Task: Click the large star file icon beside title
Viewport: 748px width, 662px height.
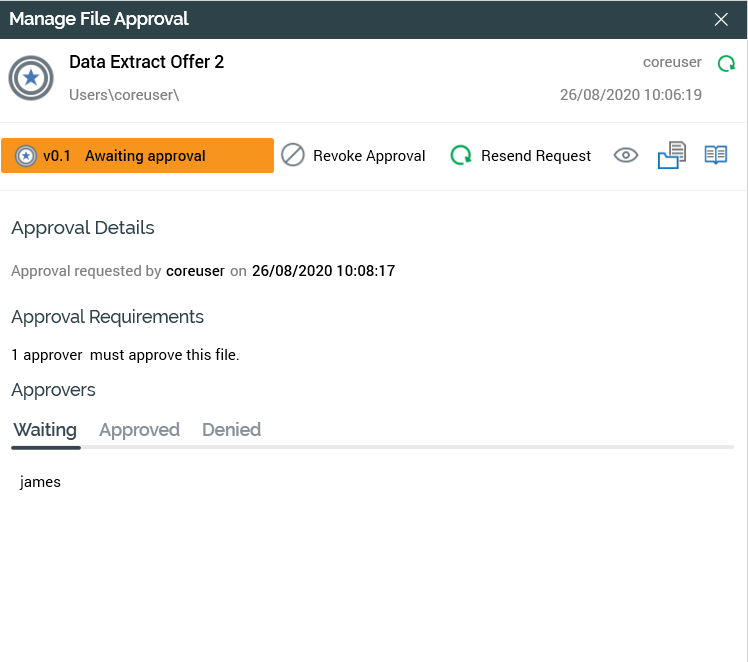Action: (x=31, y=78)
